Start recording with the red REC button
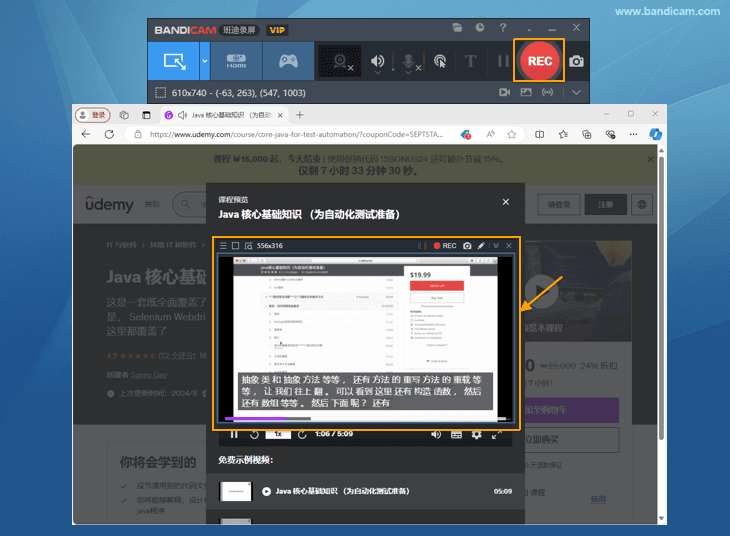 coord(539,61)
